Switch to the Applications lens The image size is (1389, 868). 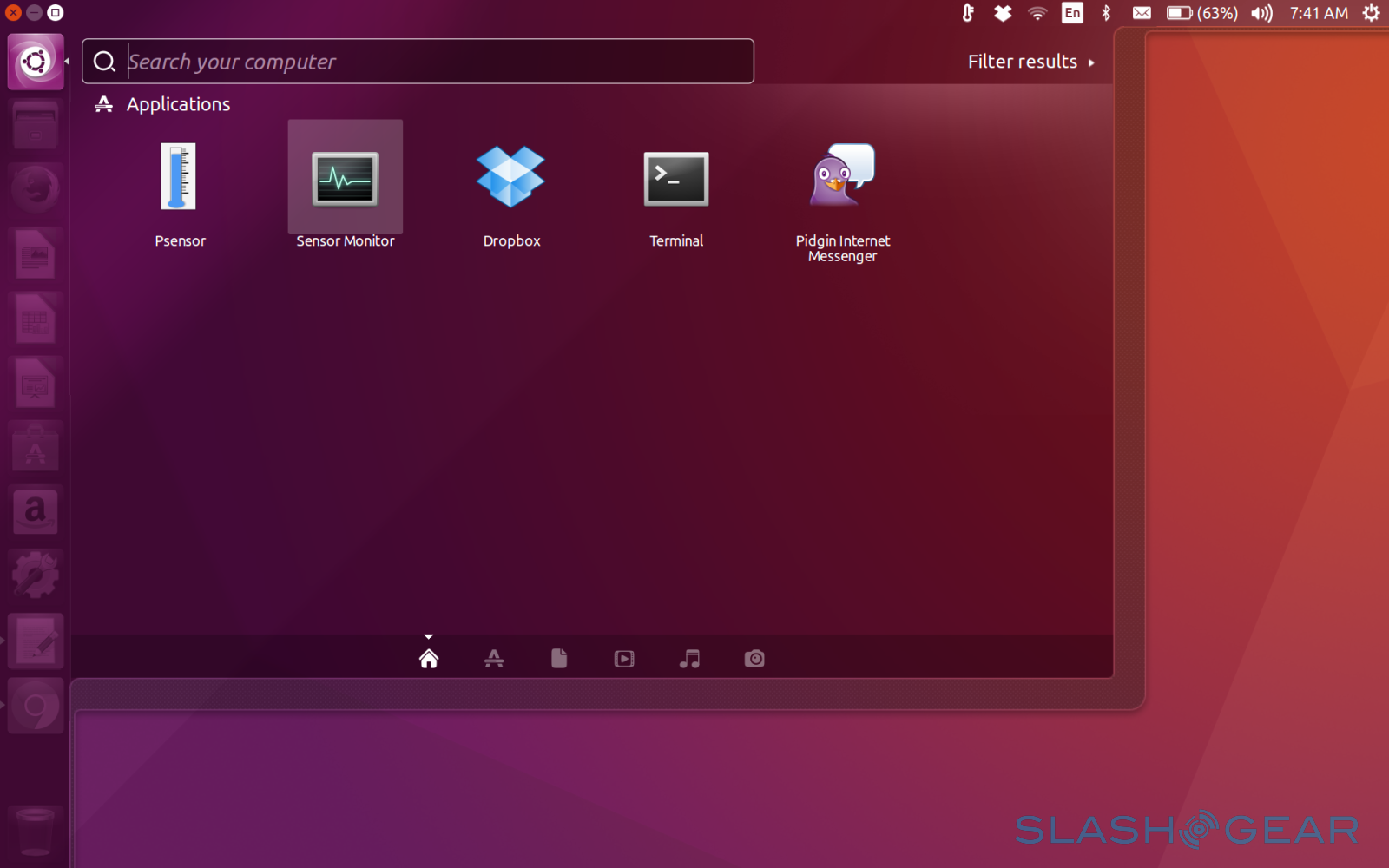click(494, 659)
